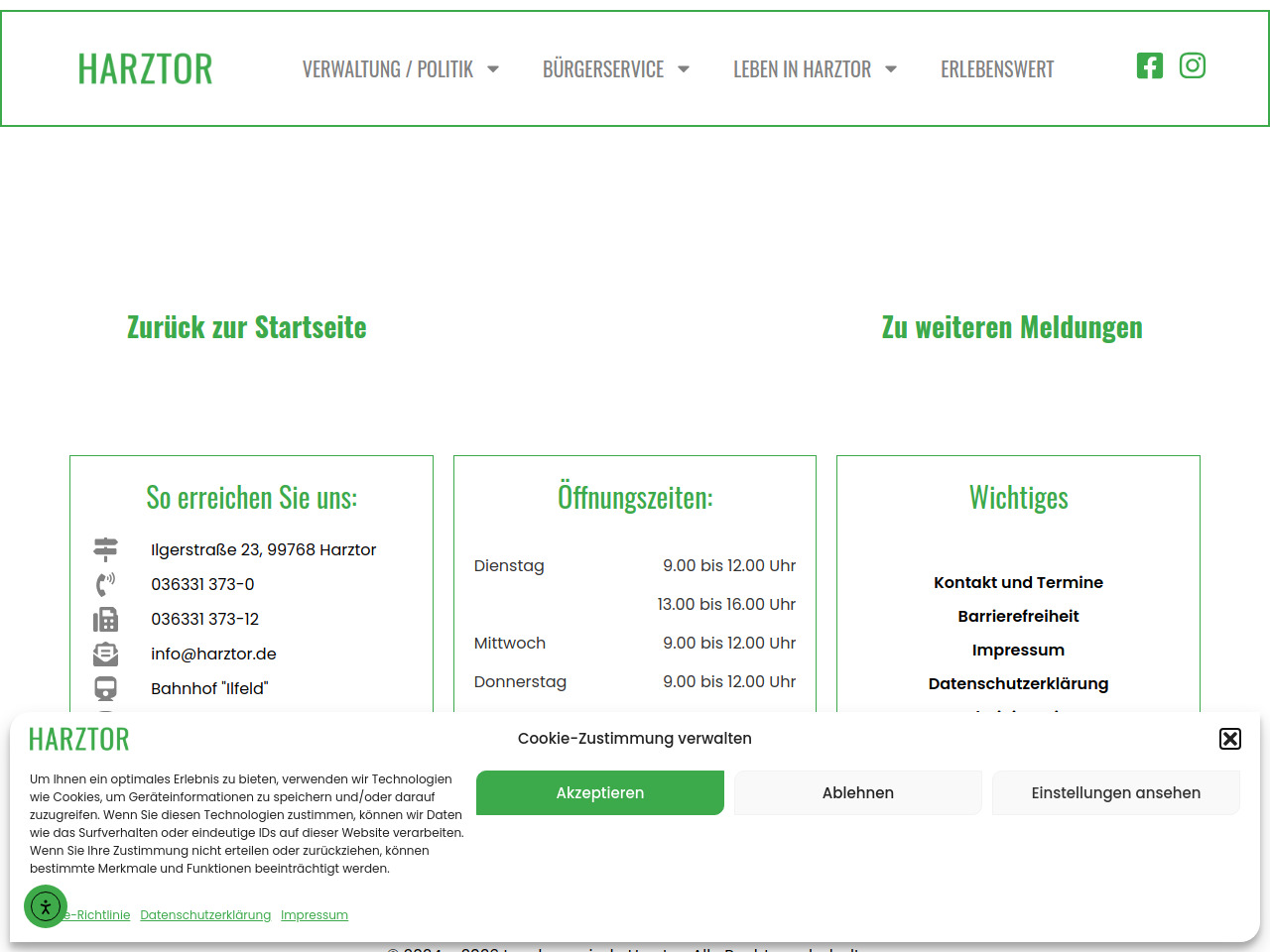Open the Instagram profile icon

click(1192, 66)
